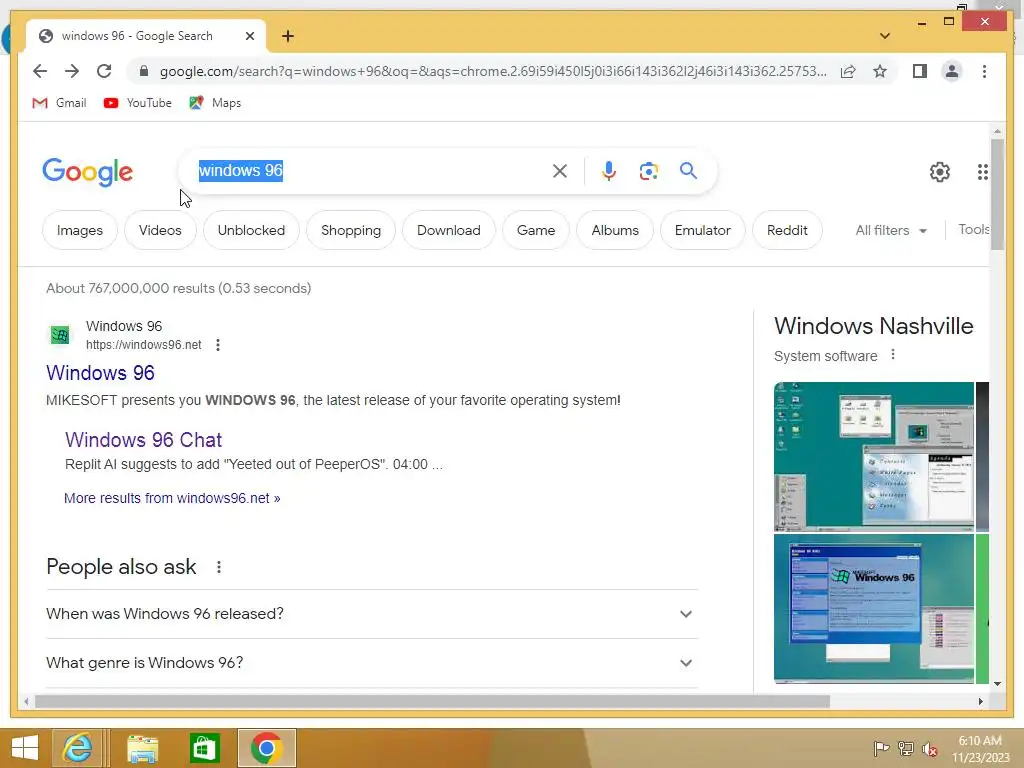View site info via the padlock icon
This screenshot has width=1024, height=768.
pyautogui.click(x=144, y=71)
